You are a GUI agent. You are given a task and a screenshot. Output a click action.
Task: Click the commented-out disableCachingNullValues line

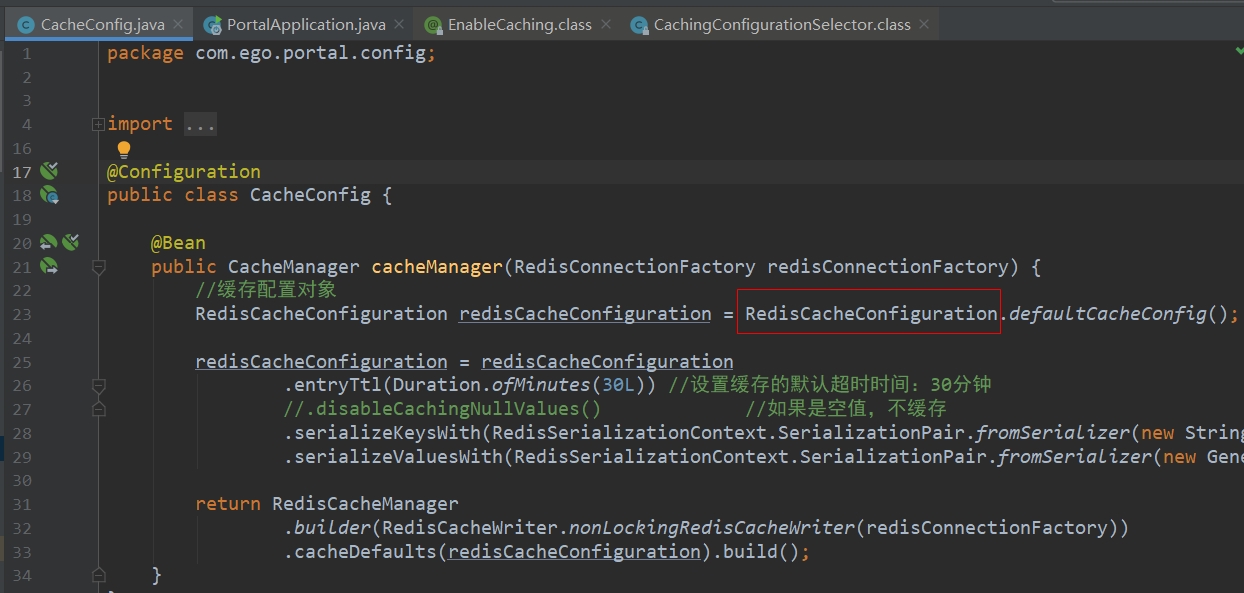pyautogui.click(x=442, y=409)
